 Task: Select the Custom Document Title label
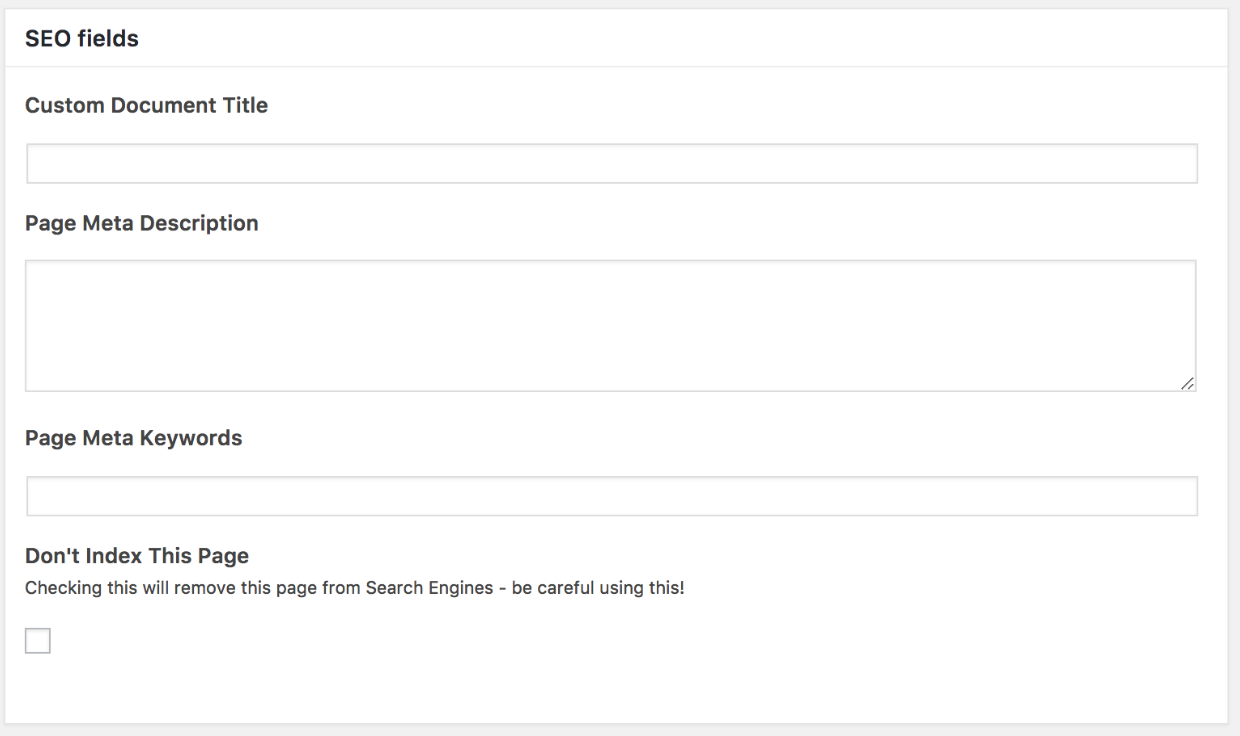click(146, 105)
